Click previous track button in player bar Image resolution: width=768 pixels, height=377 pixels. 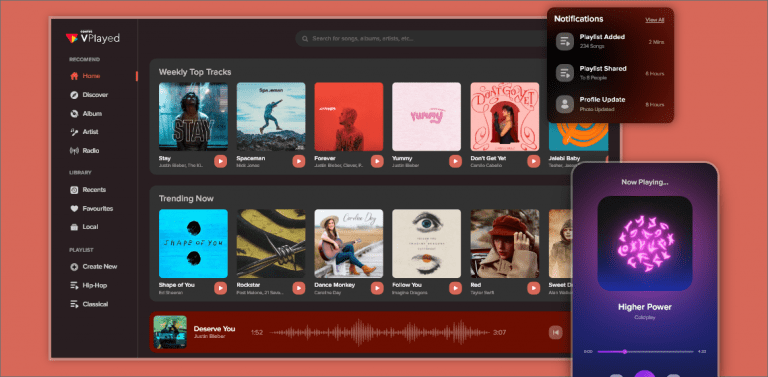point(555,333)
